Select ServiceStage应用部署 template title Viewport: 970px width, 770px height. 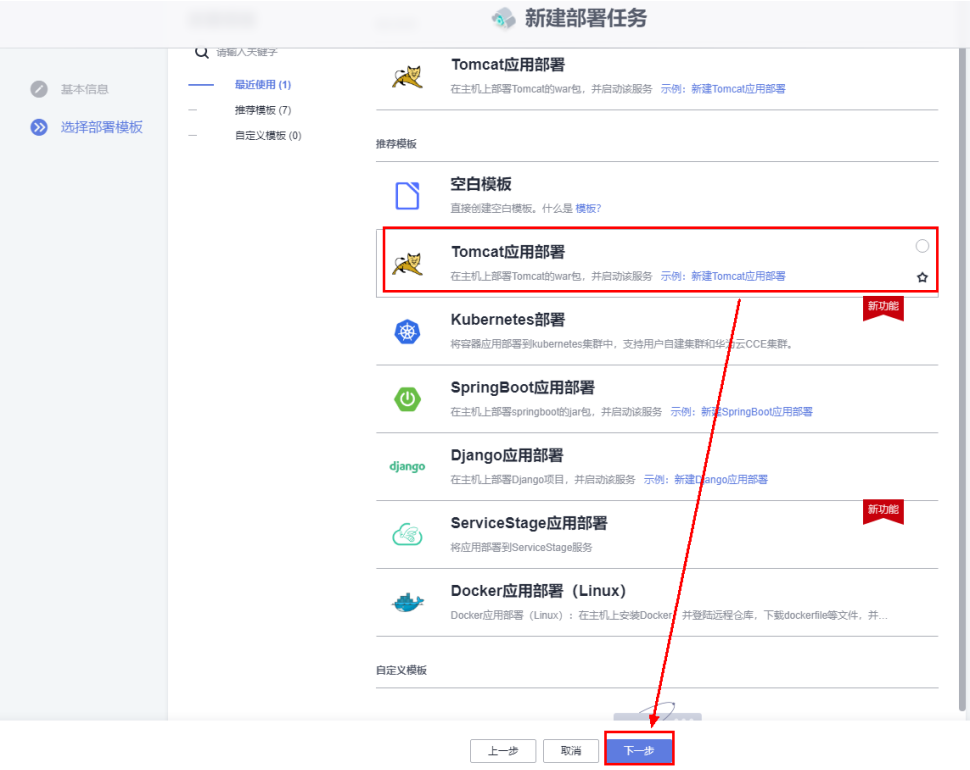(x=529, y=523)
